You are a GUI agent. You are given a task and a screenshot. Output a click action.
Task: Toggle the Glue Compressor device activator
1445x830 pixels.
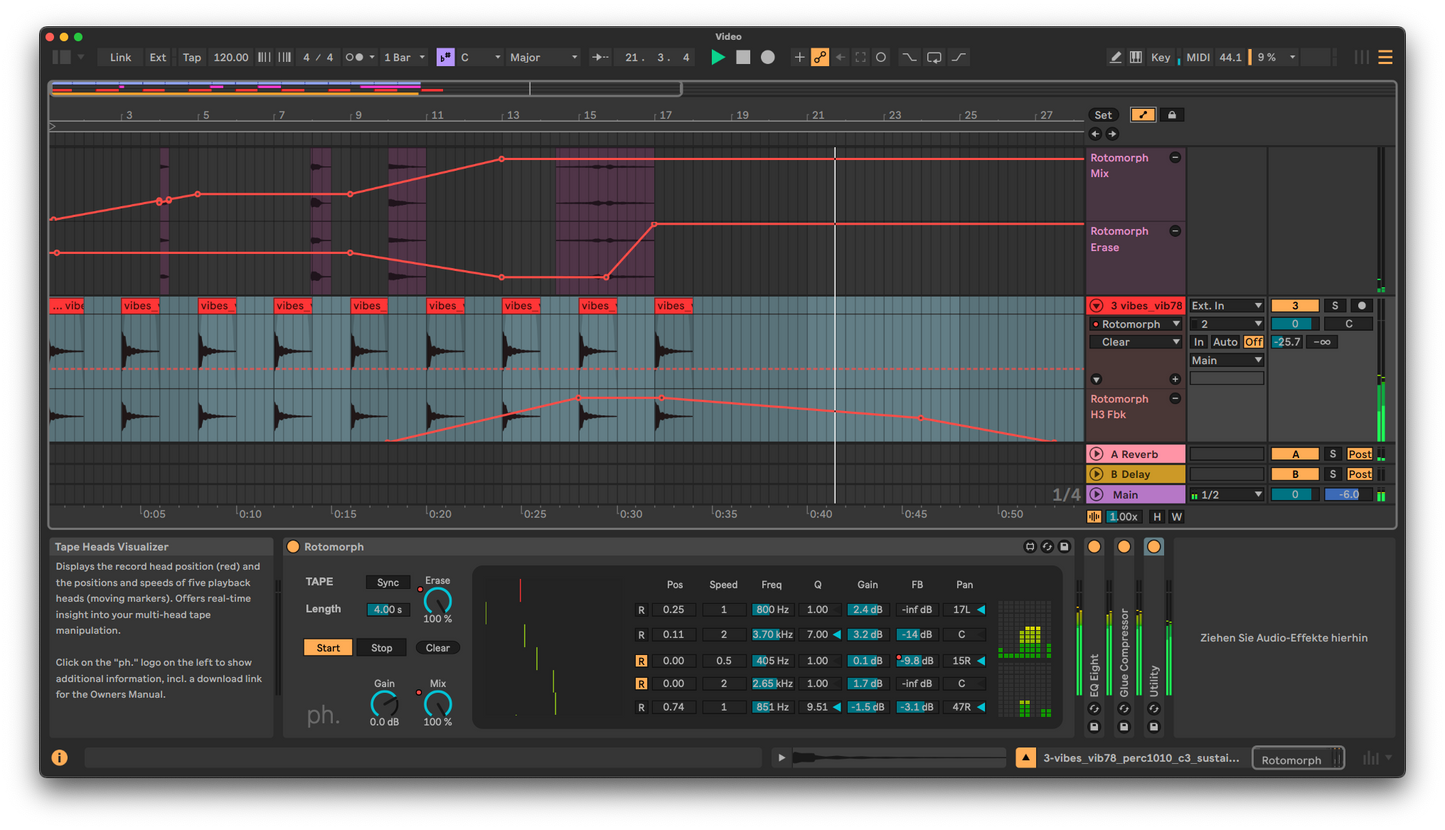coord(1124,547)
